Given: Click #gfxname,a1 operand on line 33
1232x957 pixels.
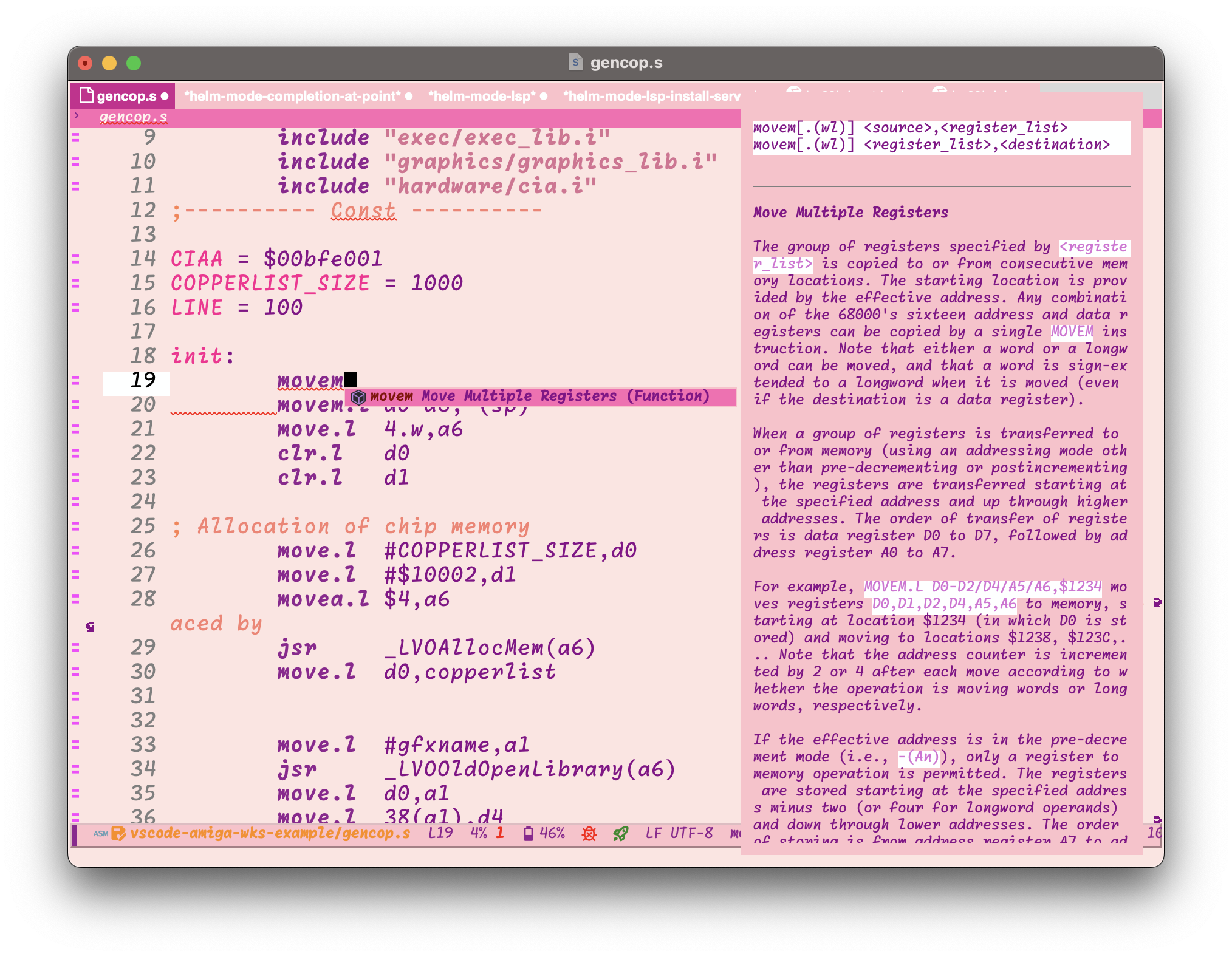Looking at the screenshot, I should tap(456, 745).
